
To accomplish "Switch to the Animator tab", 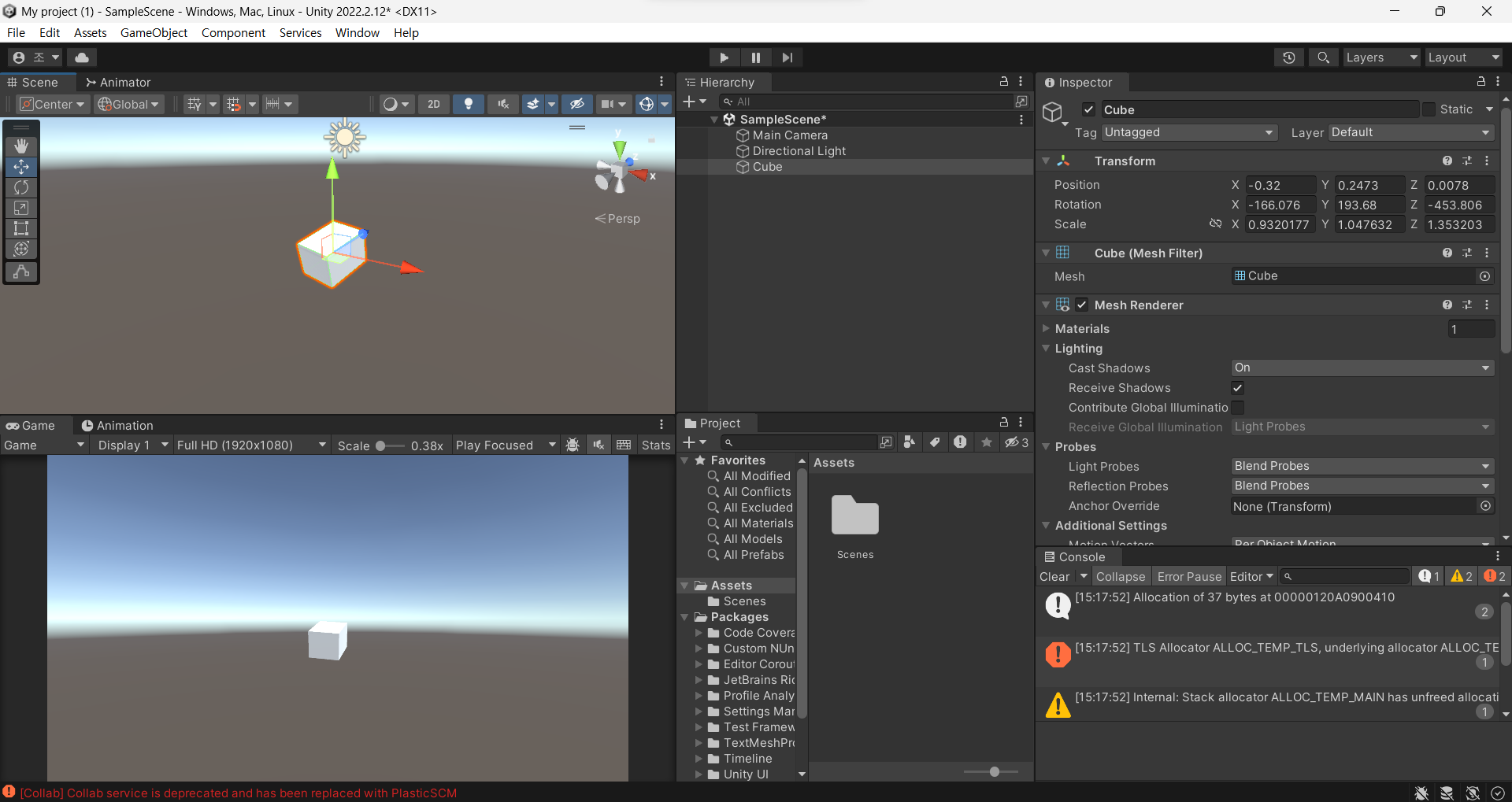I will click(118, 82).
